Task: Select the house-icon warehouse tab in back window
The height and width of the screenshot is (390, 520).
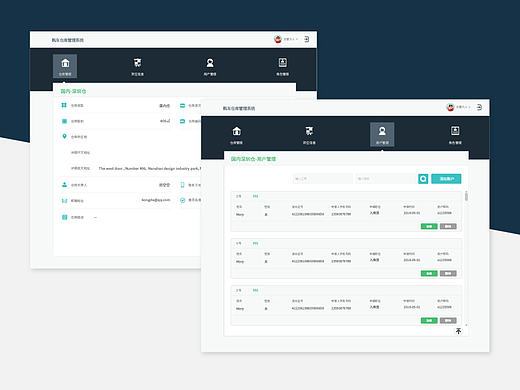Action: pos(65,66)
